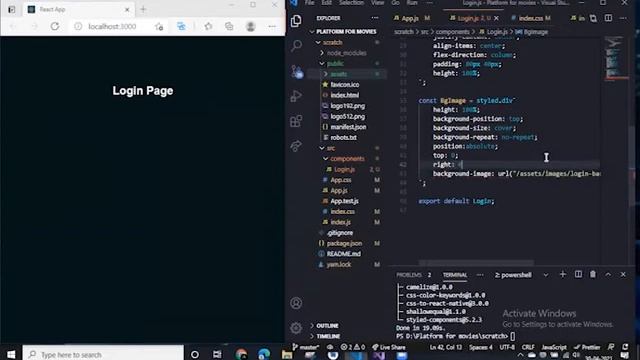Open browser profile avatar
The height and width of the screenshot is (360, 640).
click(x=251, y=27)
